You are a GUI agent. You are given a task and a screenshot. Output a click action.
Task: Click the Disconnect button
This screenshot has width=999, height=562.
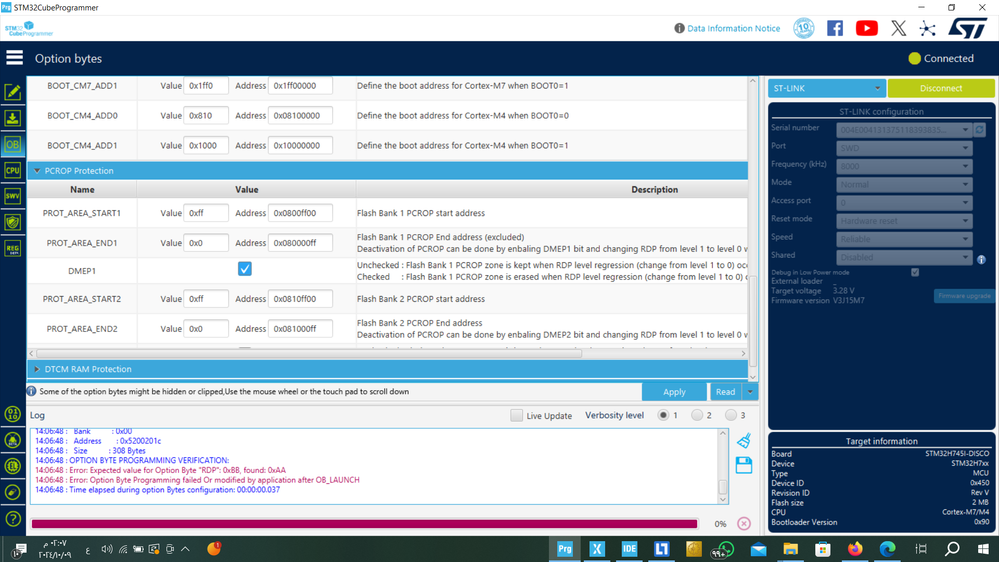coord(941,88)
